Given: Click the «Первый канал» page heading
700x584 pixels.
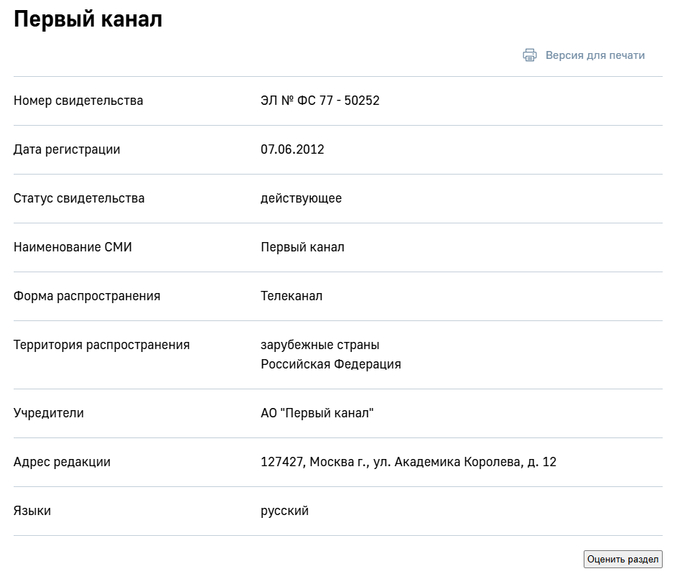Looking at the screenshot, I should 88,20.
